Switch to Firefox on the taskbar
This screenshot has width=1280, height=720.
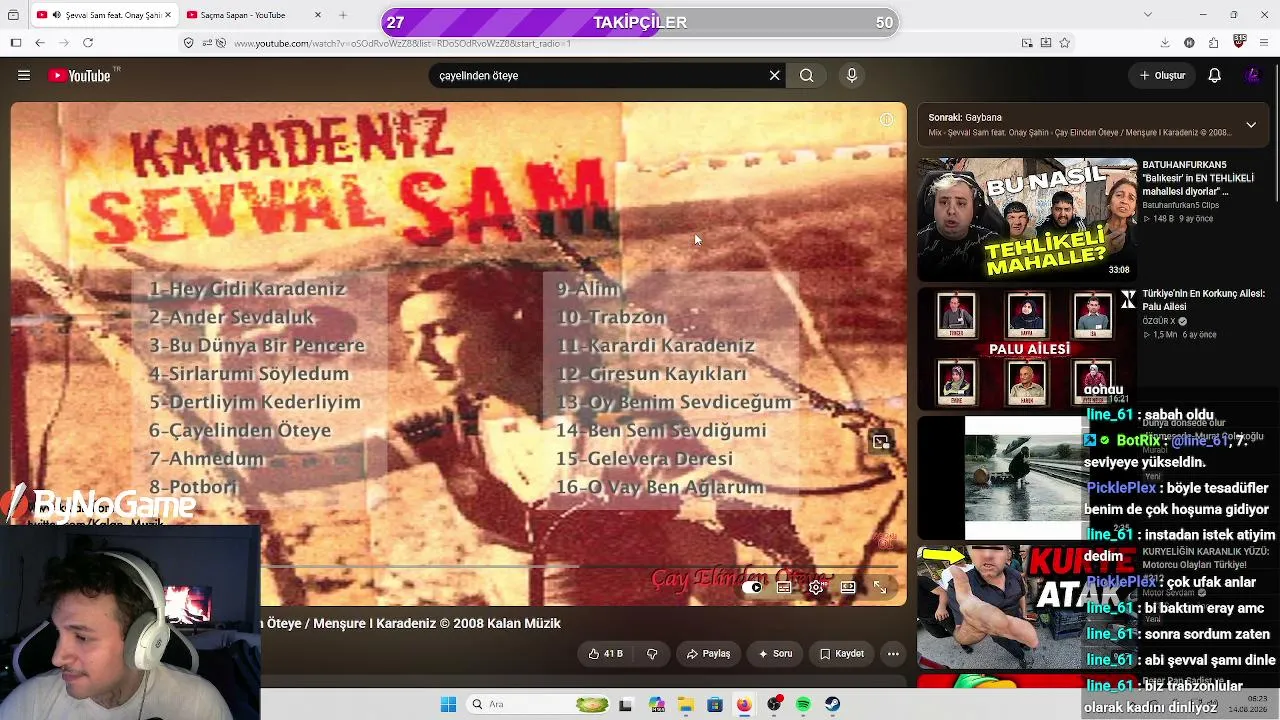[x=744, y=704]
